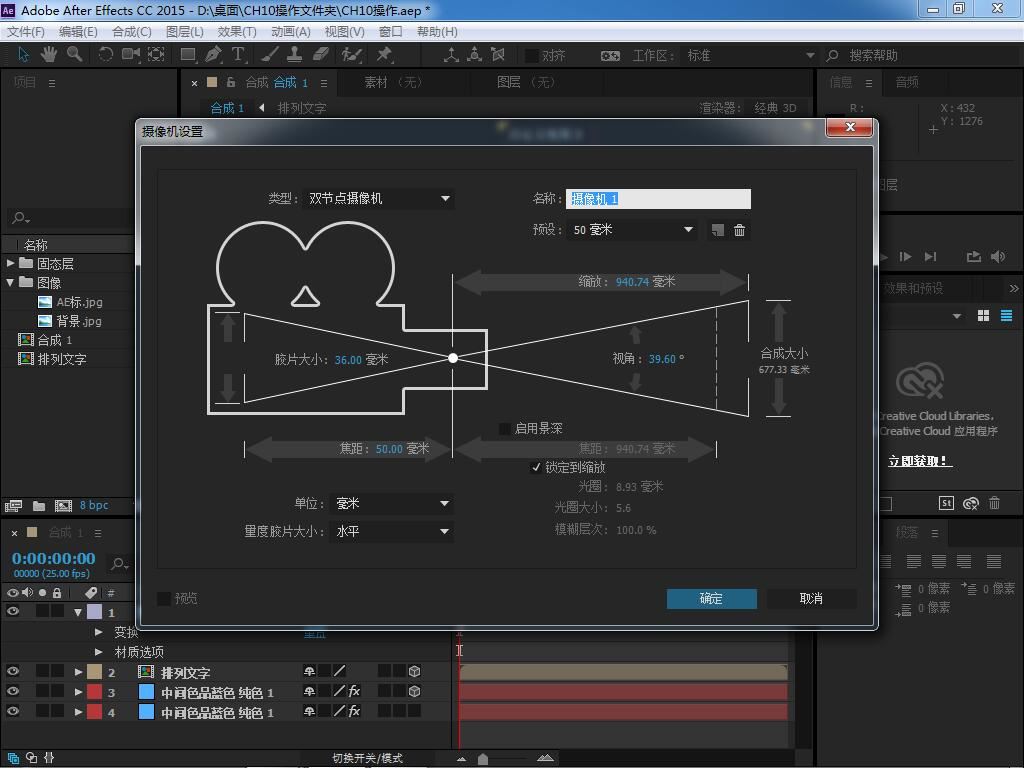Viewport: 1024px width, 768px height.
Task: Select the Brush tool
Action: [x=270, y=55]
